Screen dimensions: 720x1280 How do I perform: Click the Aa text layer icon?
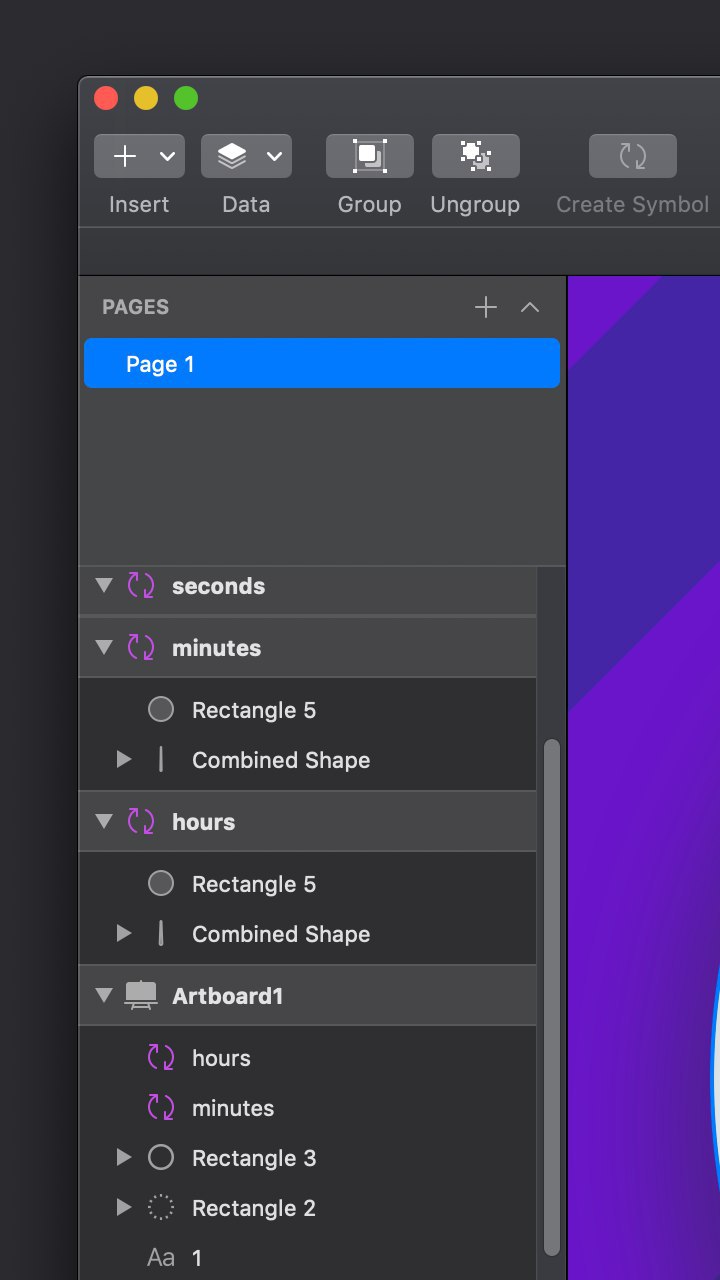click(161, 1258)
